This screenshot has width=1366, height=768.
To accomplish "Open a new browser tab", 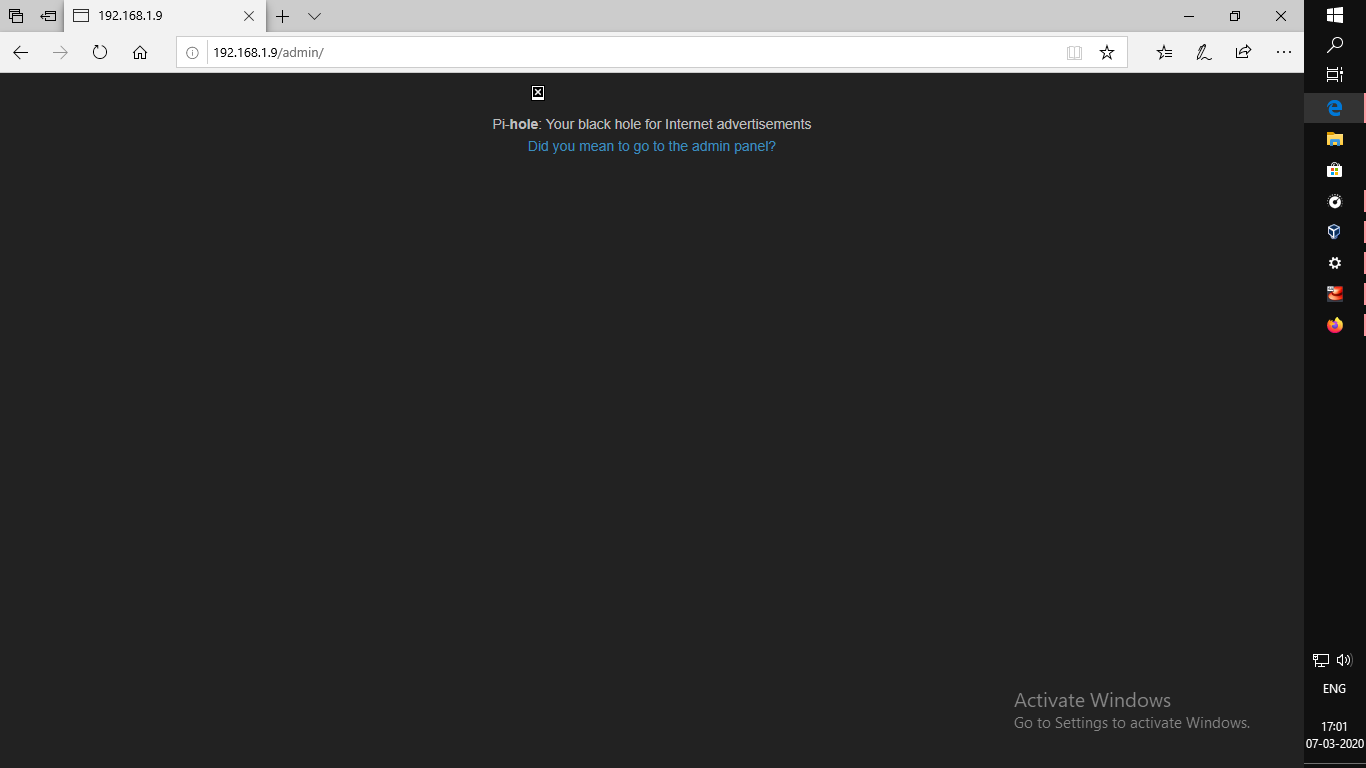I will (x=283, y=16).
